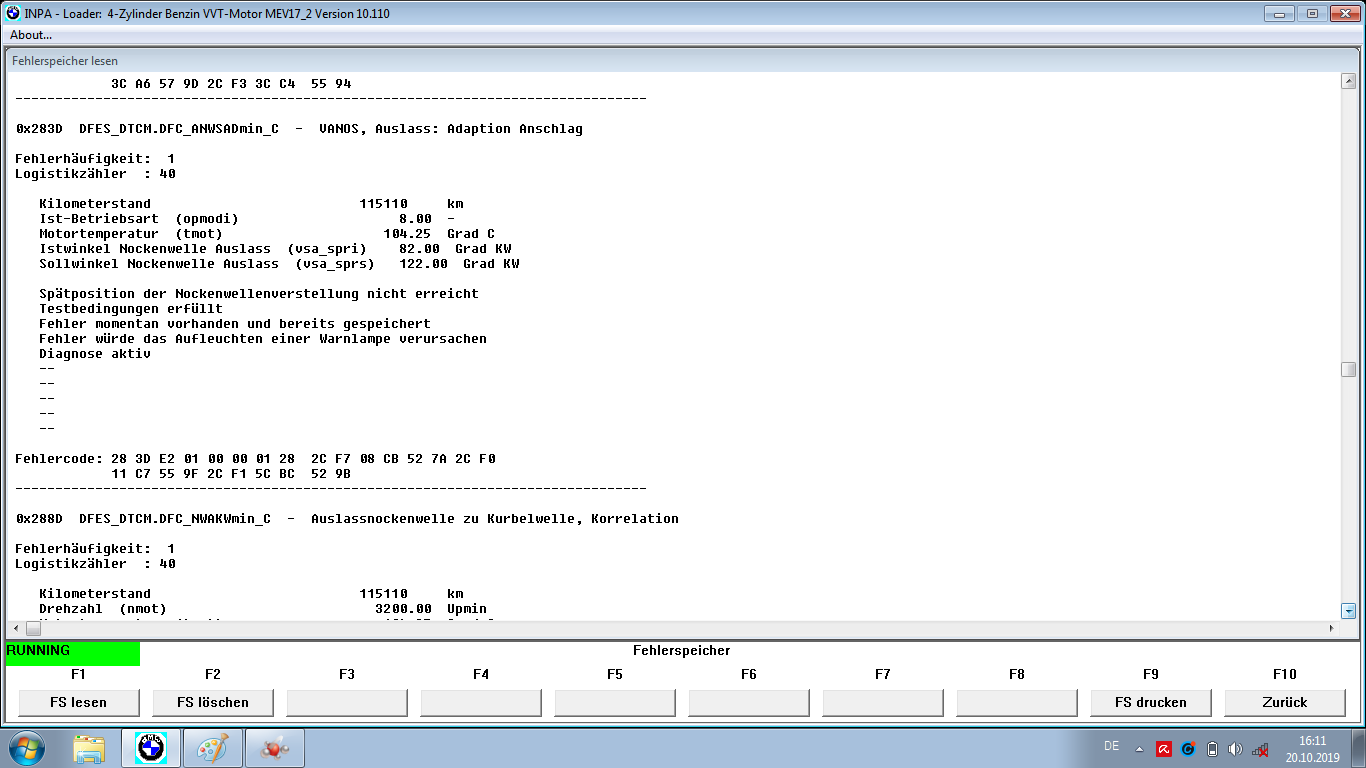The image size is (1366, 768).
Task: Open the Windows Start menu
Action: click(27, 748)
